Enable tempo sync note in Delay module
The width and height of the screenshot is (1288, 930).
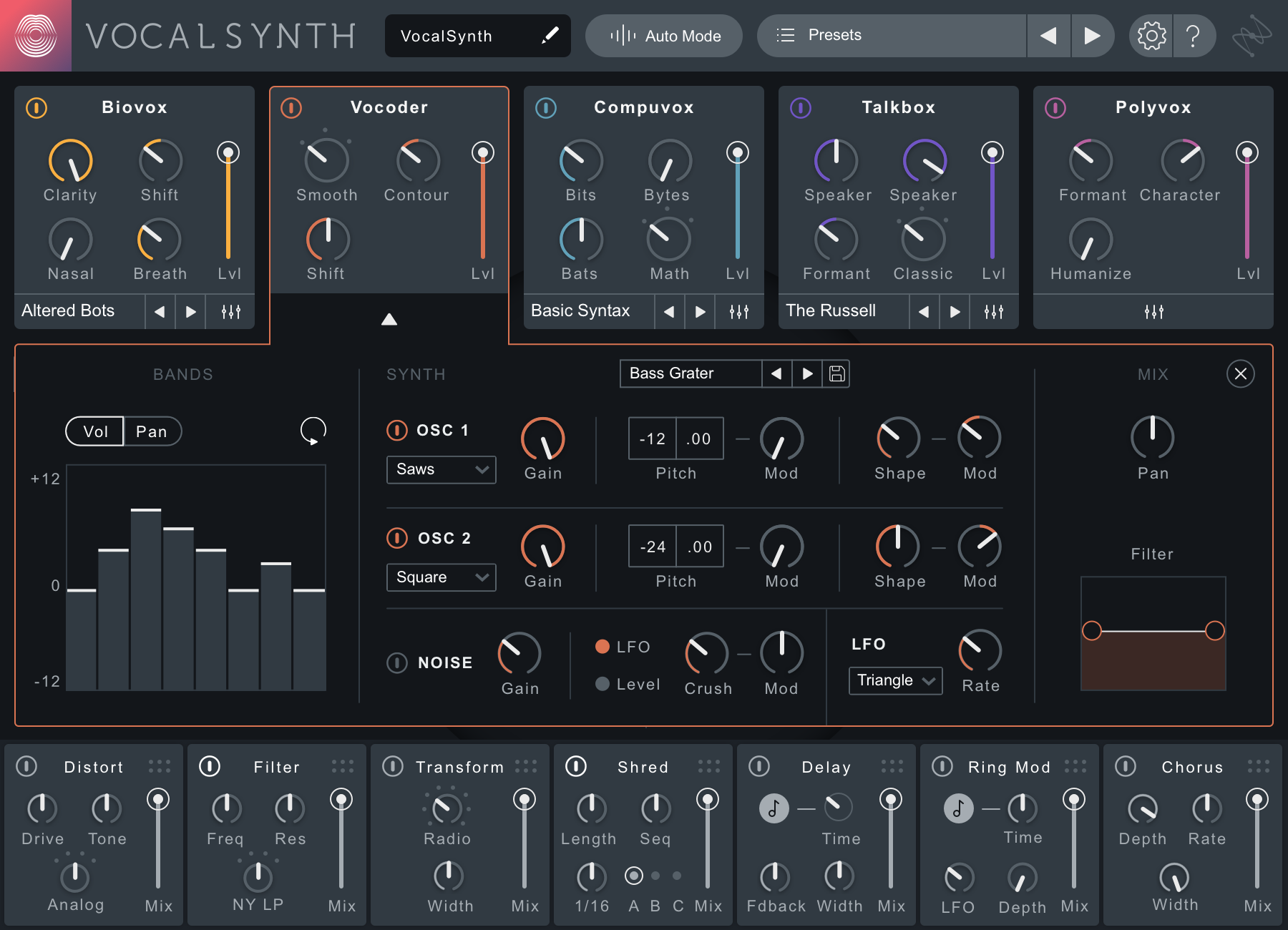point(774,808)
